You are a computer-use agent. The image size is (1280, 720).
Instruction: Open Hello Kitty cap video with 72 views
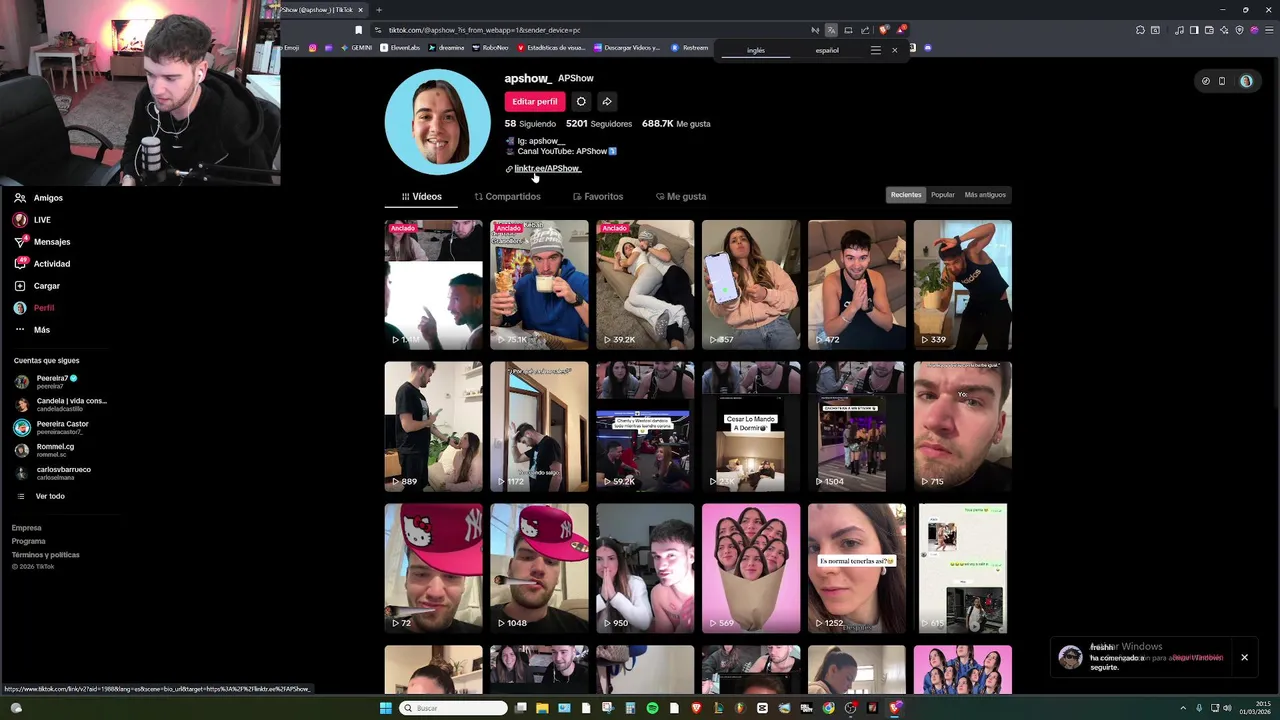(433, 569)
